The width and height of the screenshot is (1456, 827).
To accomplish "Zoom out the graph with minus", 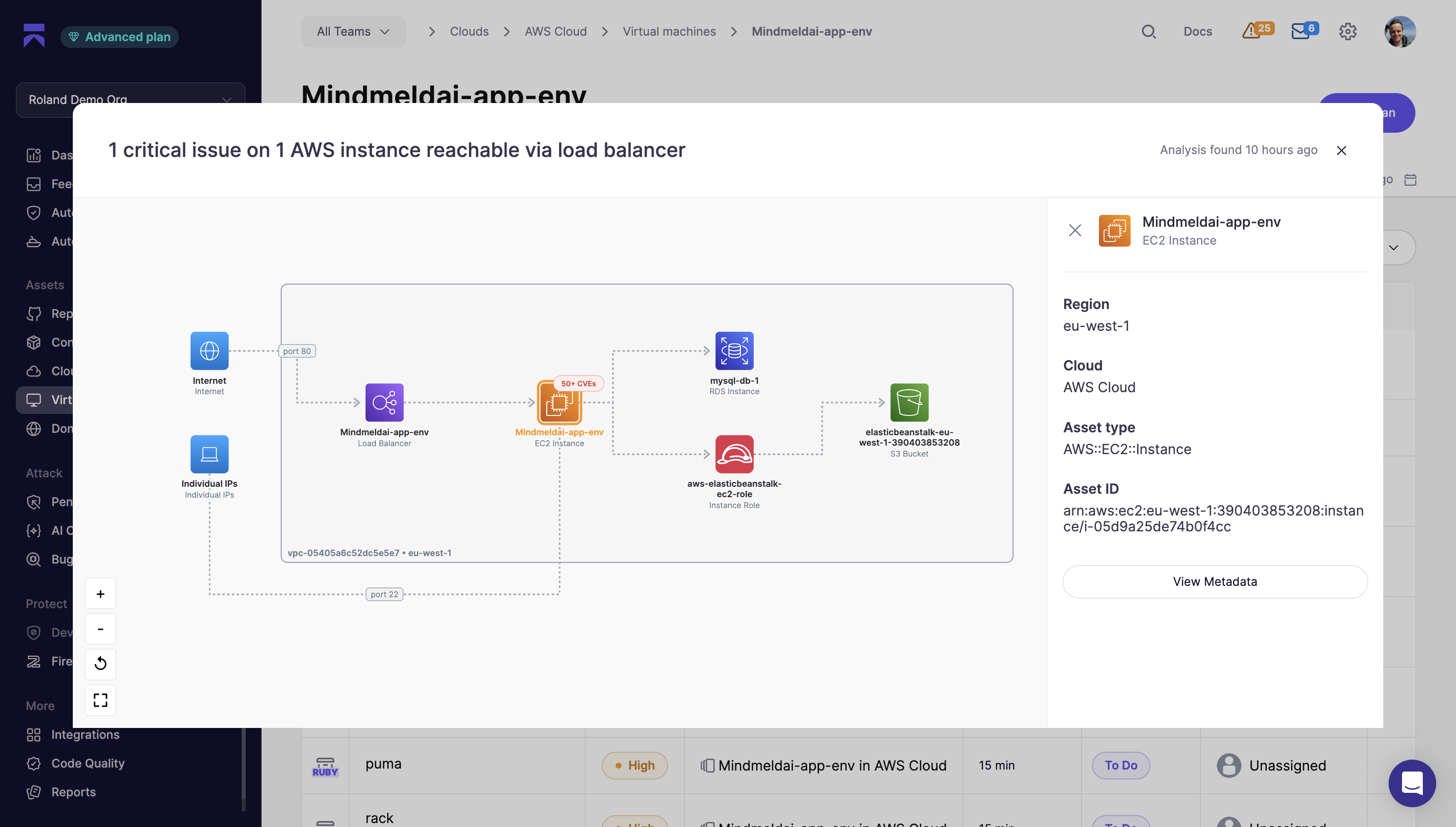I will pos(101,629).
